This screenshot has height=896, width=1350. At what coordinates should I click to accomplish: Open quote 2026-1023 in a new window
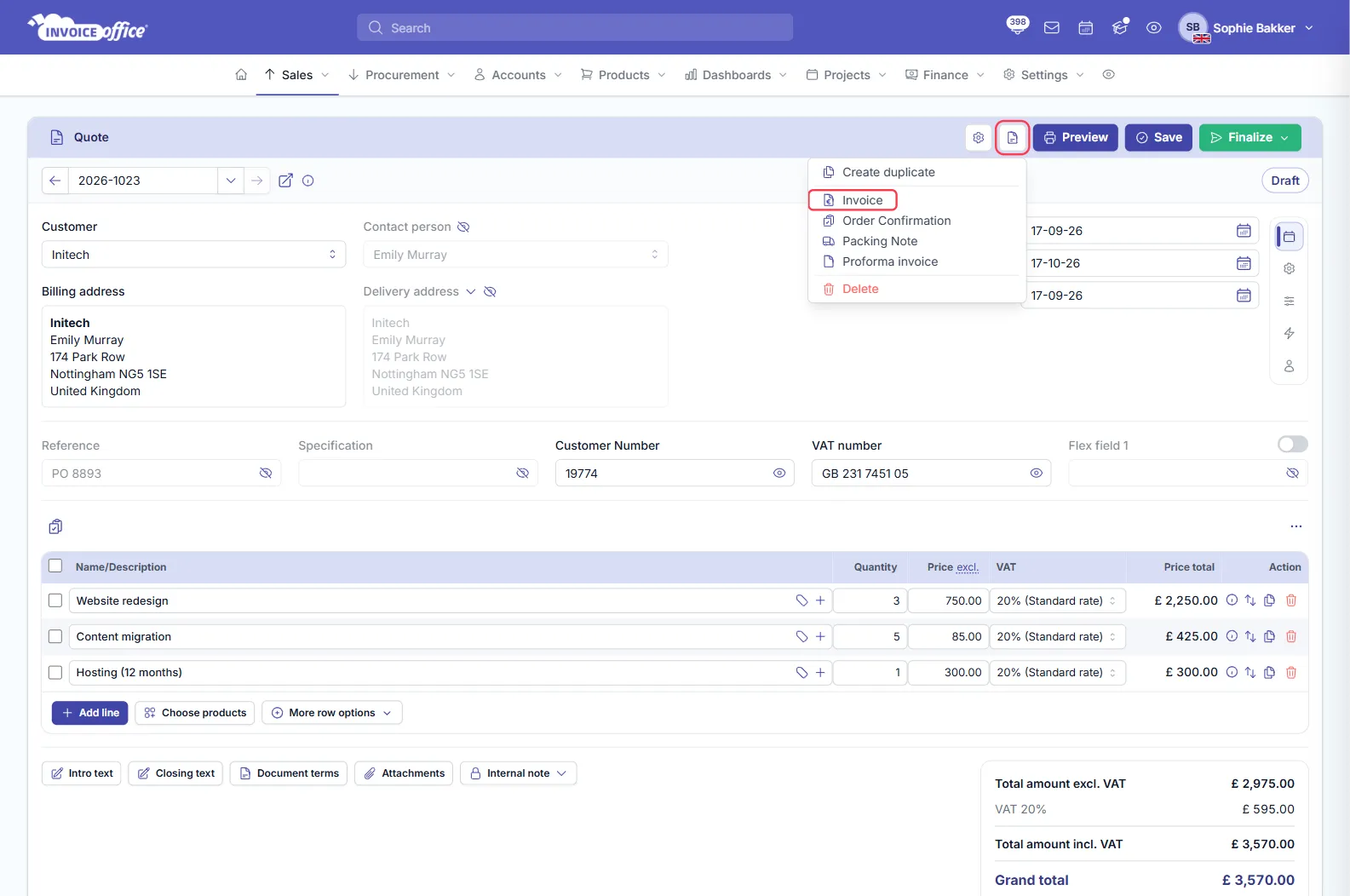286,181
